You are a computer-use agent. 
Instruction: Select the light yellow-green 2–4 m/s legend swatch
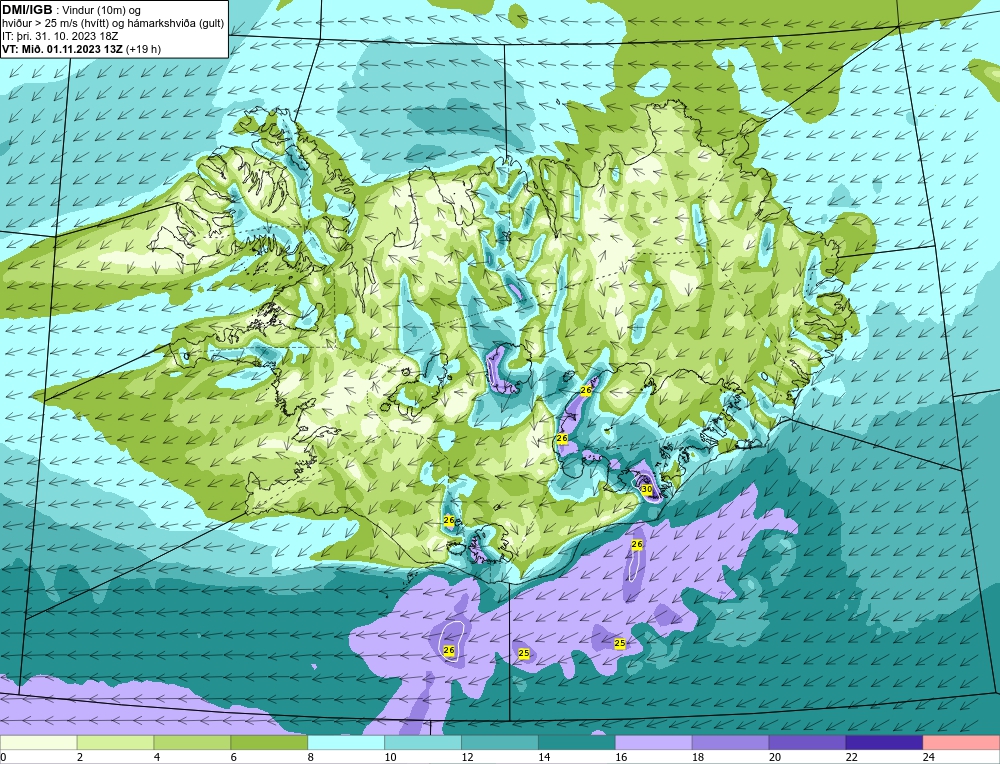115,743
